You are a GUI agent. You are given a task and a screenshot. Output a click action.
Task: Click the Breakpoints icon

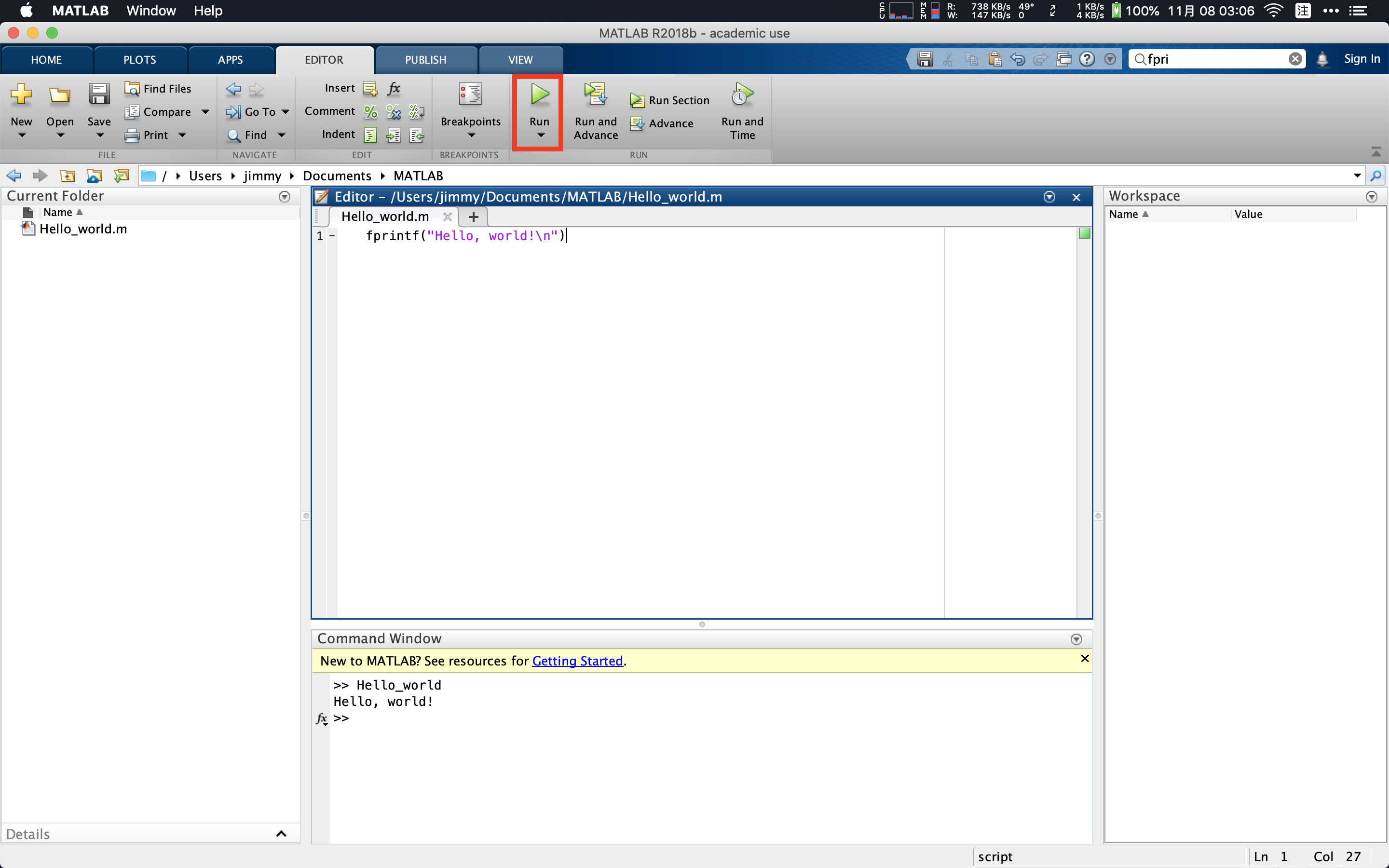point(470,95)
